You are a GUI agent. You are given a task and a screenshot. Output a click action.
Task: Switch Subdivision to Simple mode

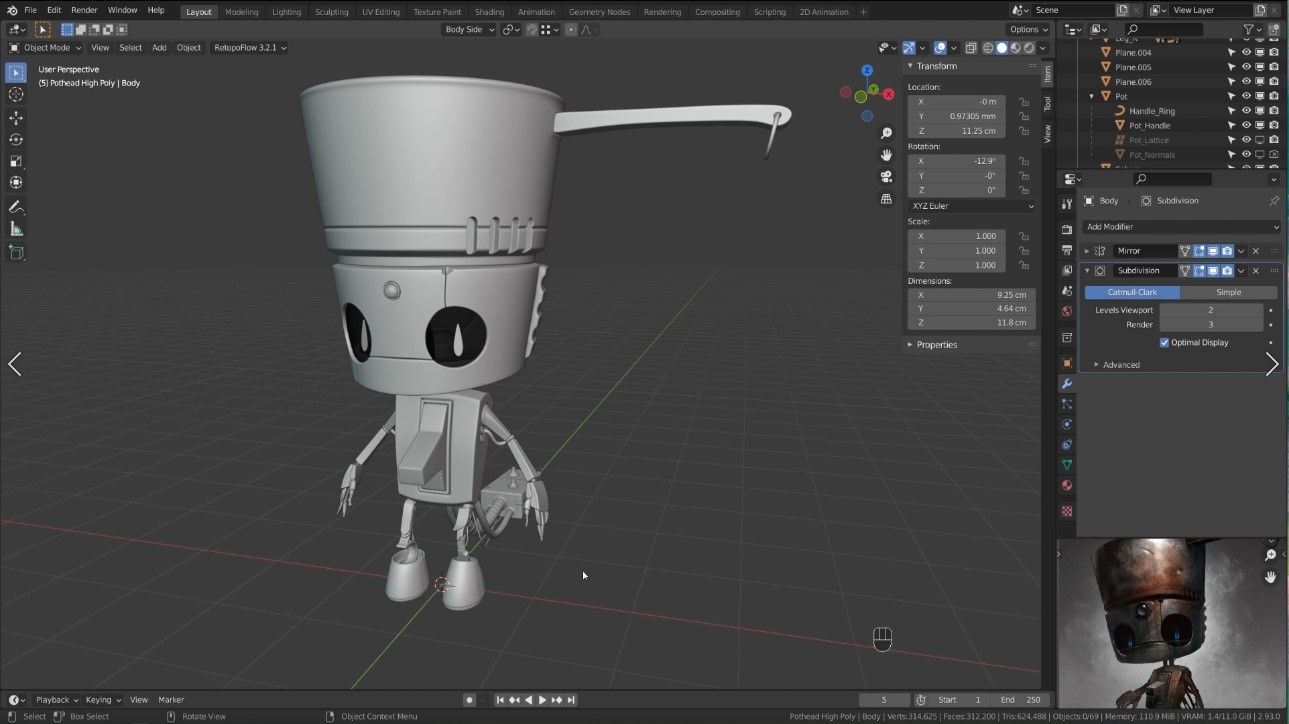pos(1228,292)
